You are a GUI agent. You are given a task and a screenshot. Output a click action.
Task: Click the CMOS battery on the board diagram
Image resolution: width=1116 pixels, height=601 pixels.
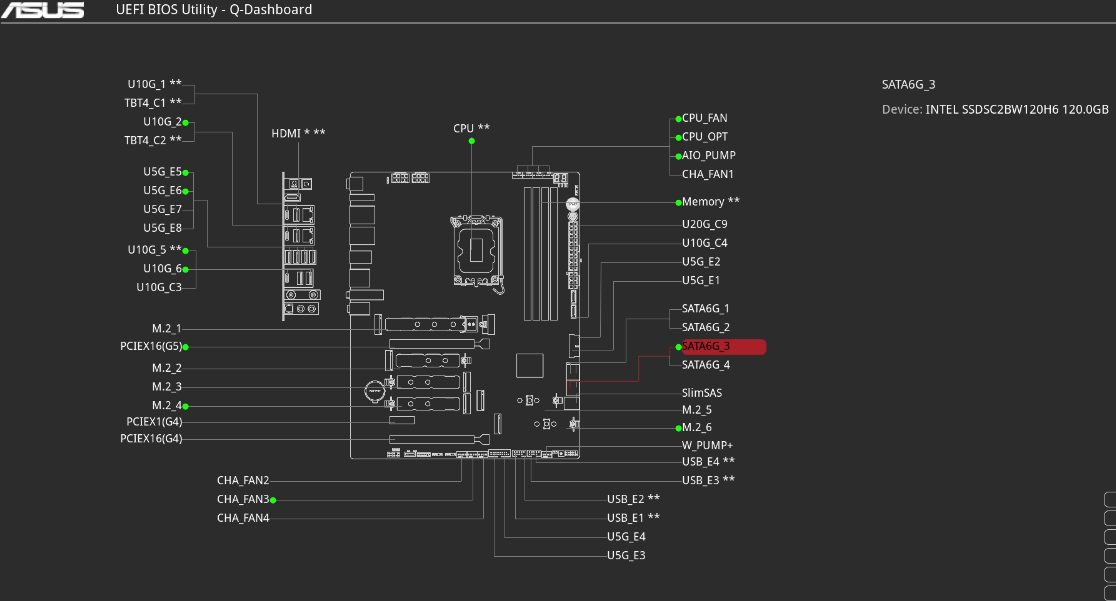(x=375, y=391)
